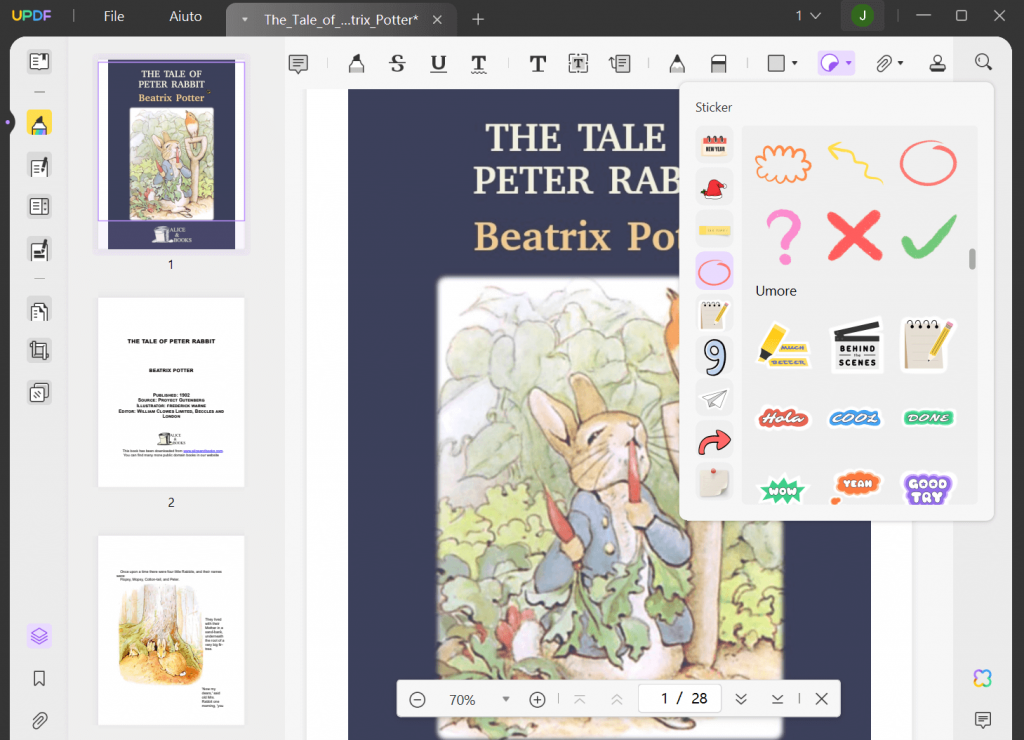Expand the shapes tool dropdown

click(795, 63)
